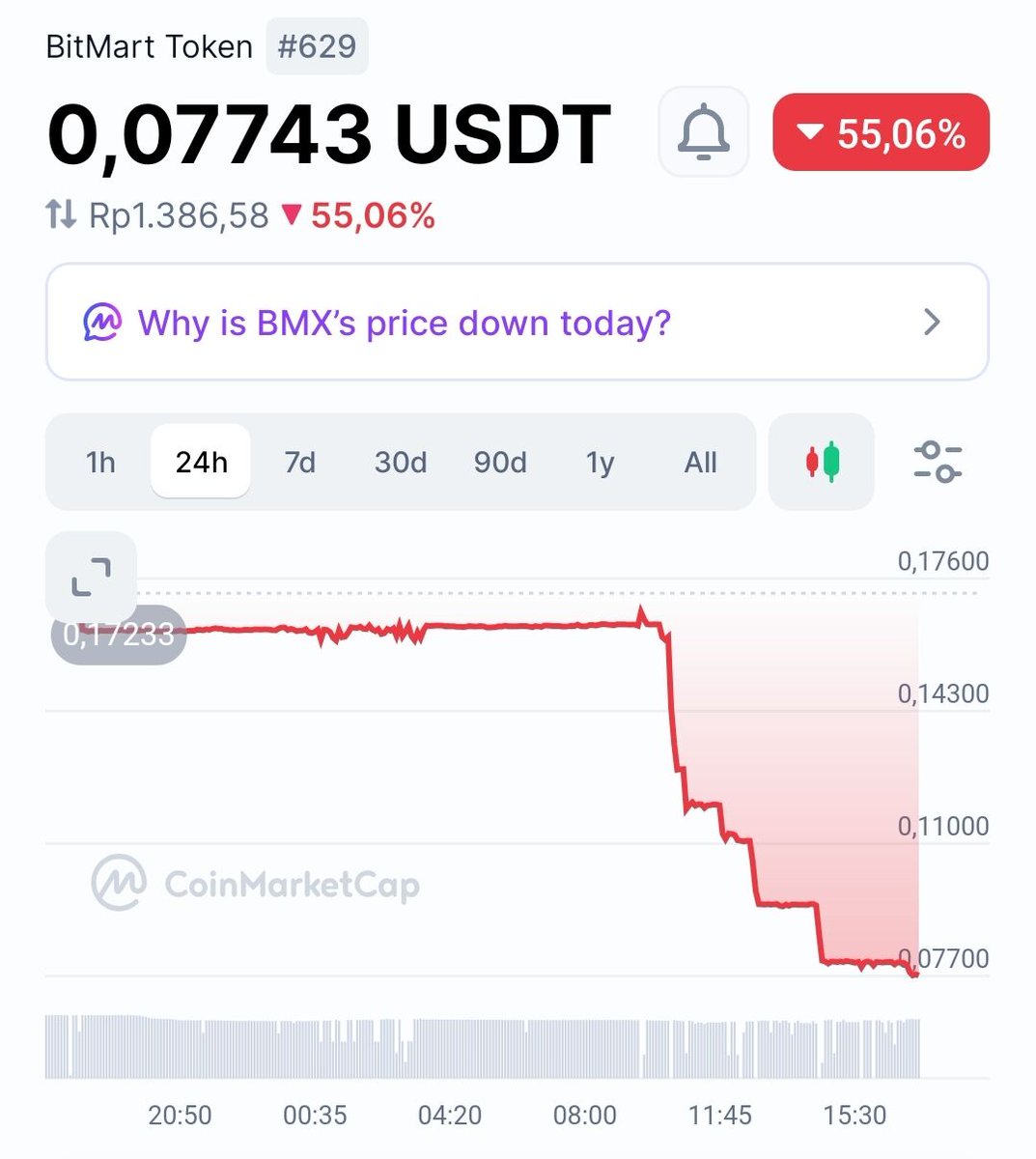Switch to candlestick chart view
The height and width of the screenshot is (1159, 1036).
[822, 462]
